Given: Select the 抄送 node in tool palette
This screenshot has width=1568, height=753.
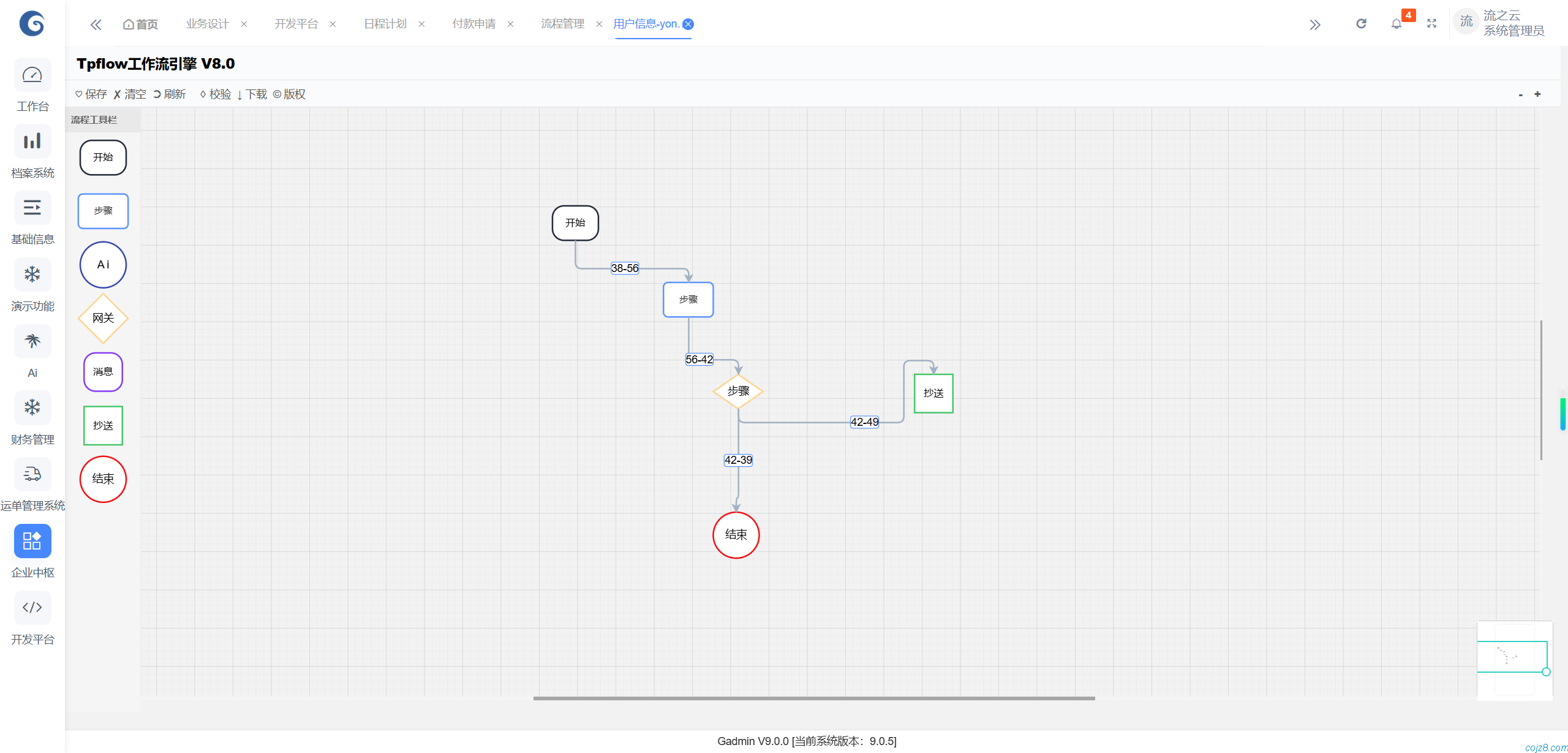Looking at the screenshot, I should pos(103,425).
